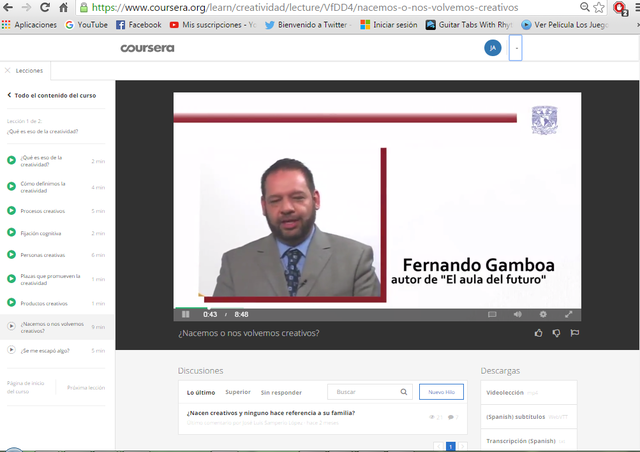The image size is (640, 452).
Task: Download the Videolección mp4
Action: pyautogui.click(x=529, y=393)
